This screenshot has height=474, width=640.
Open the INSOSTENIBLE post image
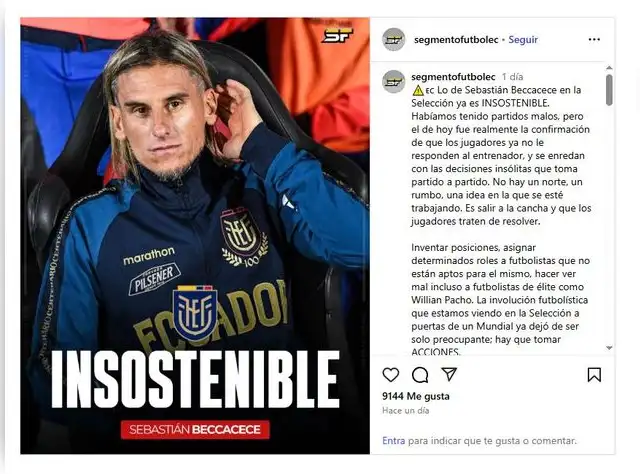click(195, 236)
